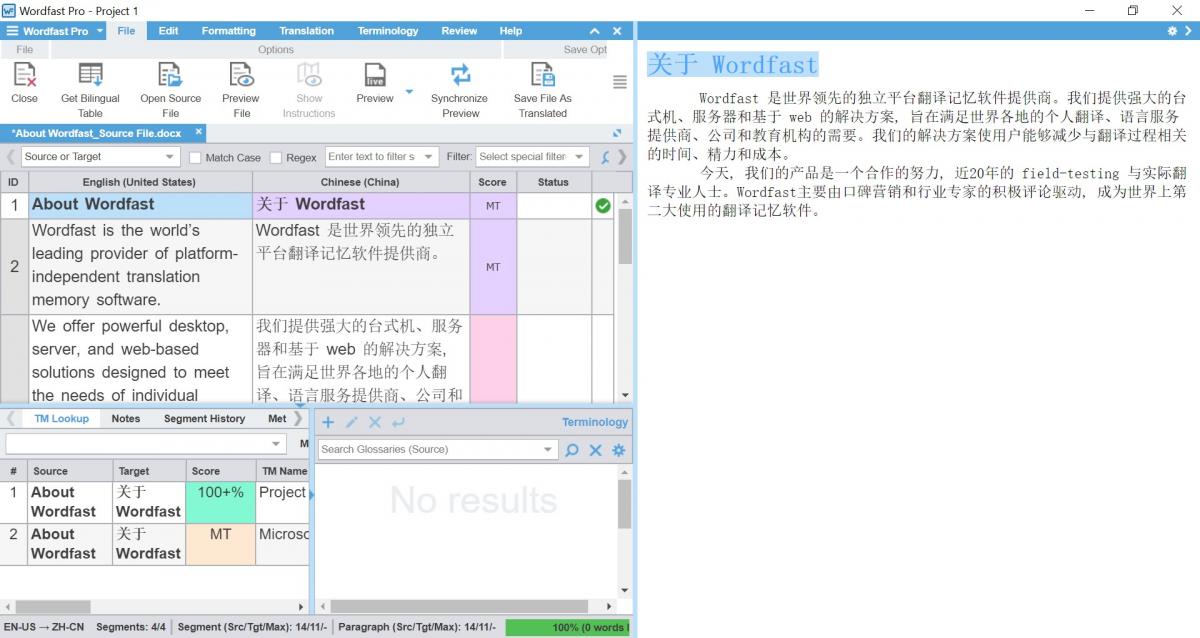Click the TM Name column header
The width and height of the screenshot is (1200, 638).
(x=284, y=471)
